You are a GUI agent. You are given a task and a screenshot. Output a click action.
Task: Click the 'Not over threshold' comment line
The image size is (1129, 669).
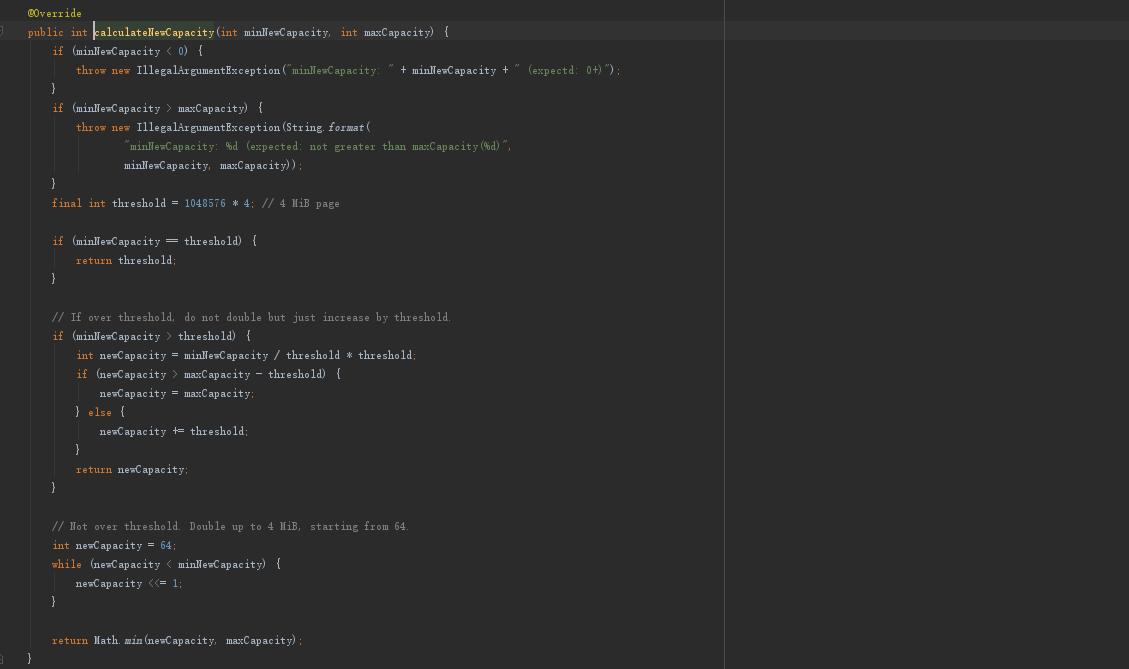point(230,526)
